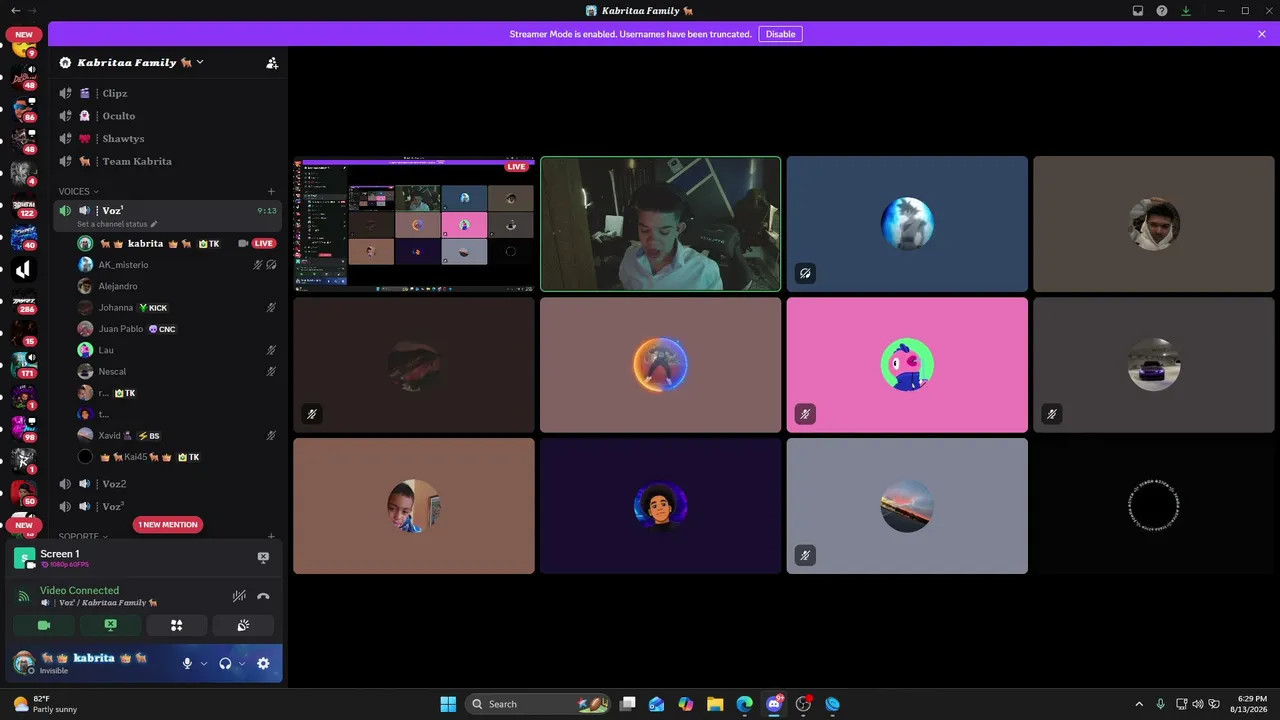The image size is (1280, 720).
Task: Open User Settings gear
Action: click(x=263, y=663)
